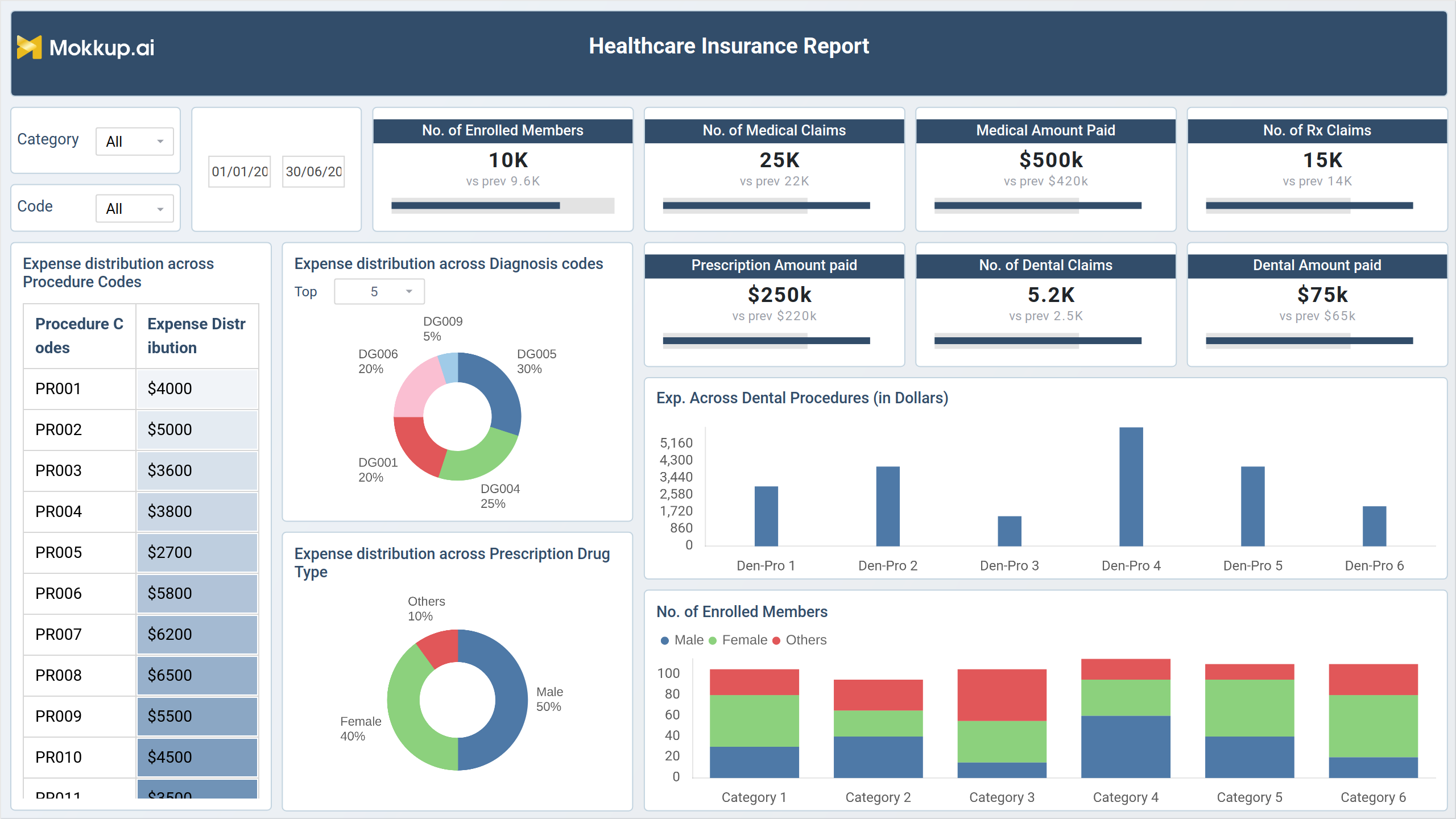
Task: Click the Mokkup.ai logo icon
Action: [x=29, y=47]
